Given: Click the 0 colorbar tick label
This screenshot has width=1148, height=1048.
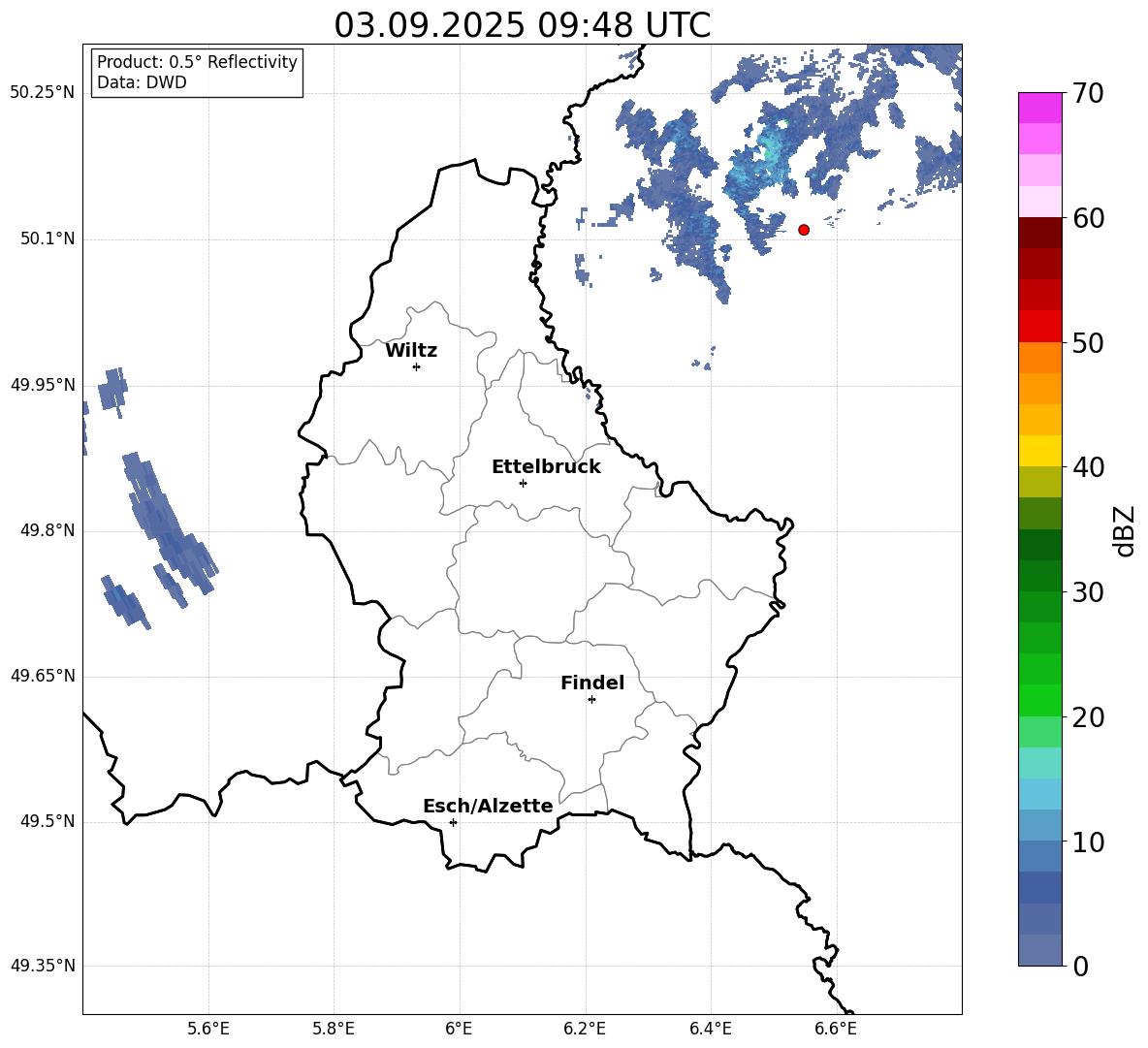Looking at the screenshot, I should [x=1080, y=966].
